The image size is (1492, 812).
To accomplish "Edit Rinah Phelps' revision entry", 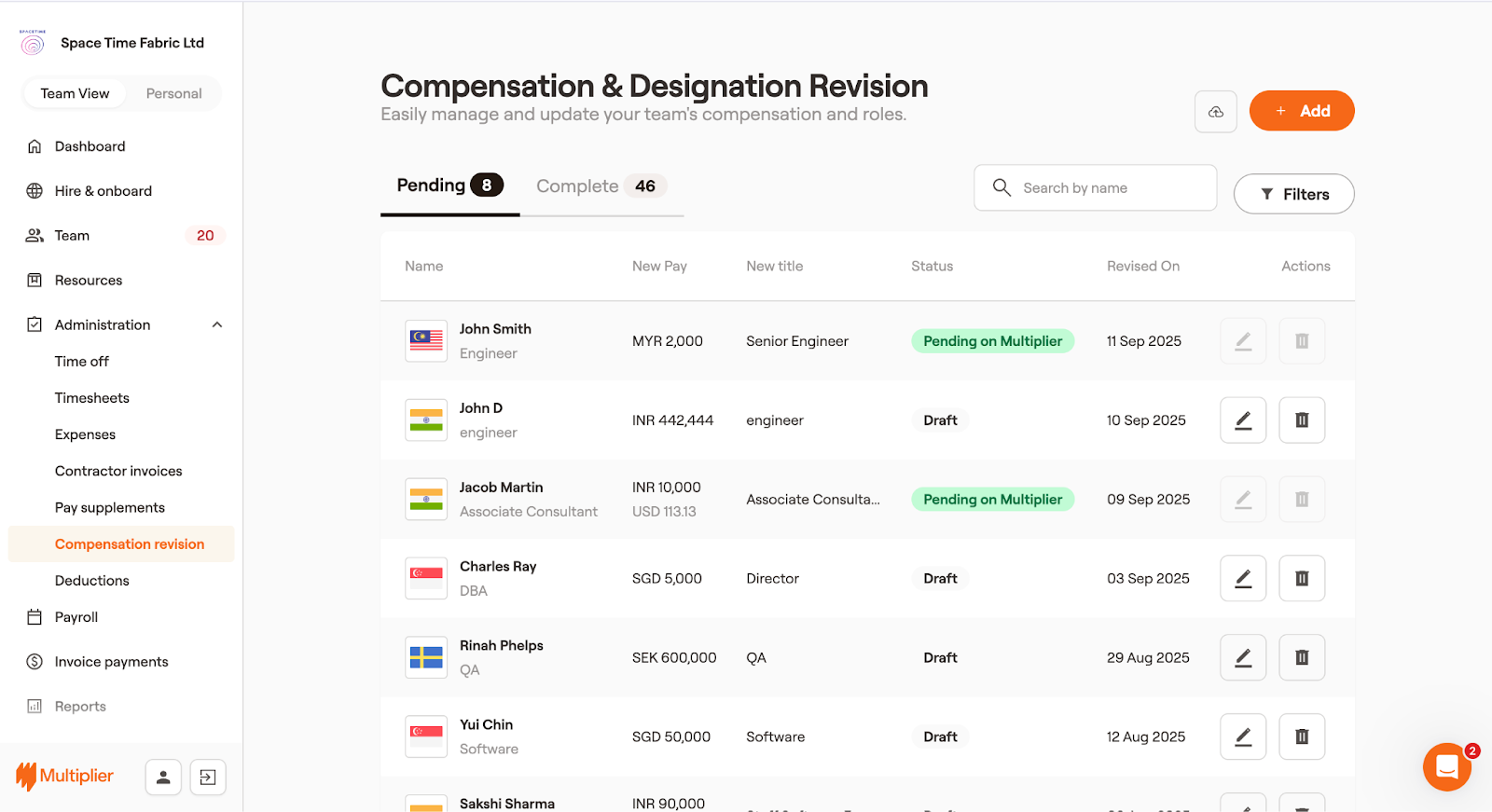I will pyautogui.click(x=1242, y=658).
